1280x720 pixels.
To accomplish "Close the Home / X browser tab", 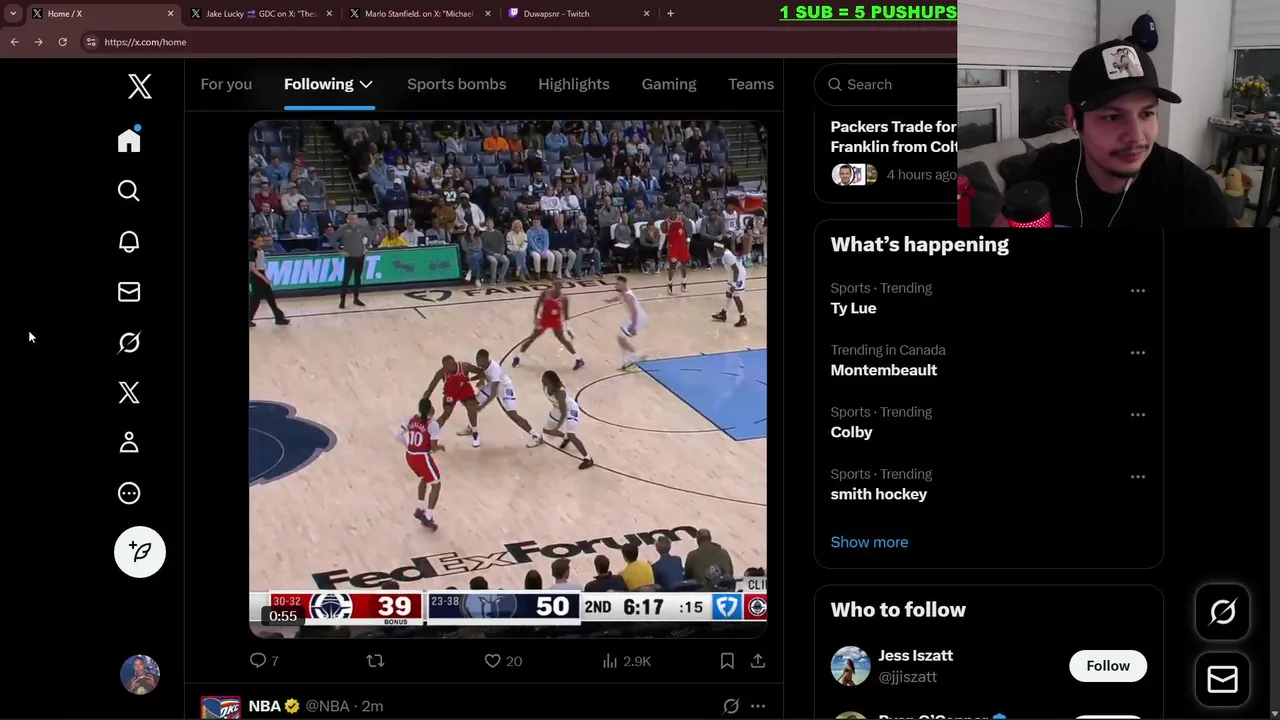I will tap(170, 14).
